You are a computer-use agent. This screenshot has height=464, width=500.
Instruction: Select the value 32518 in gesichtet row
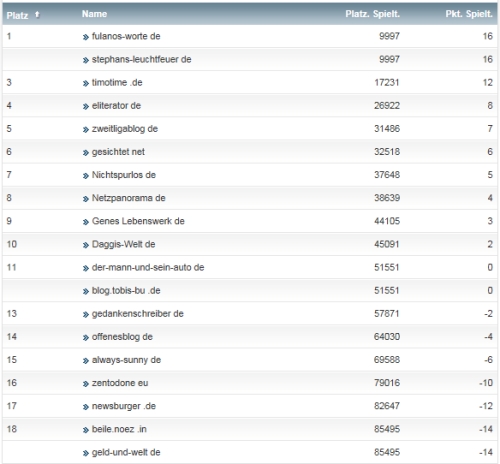(387, 152)
